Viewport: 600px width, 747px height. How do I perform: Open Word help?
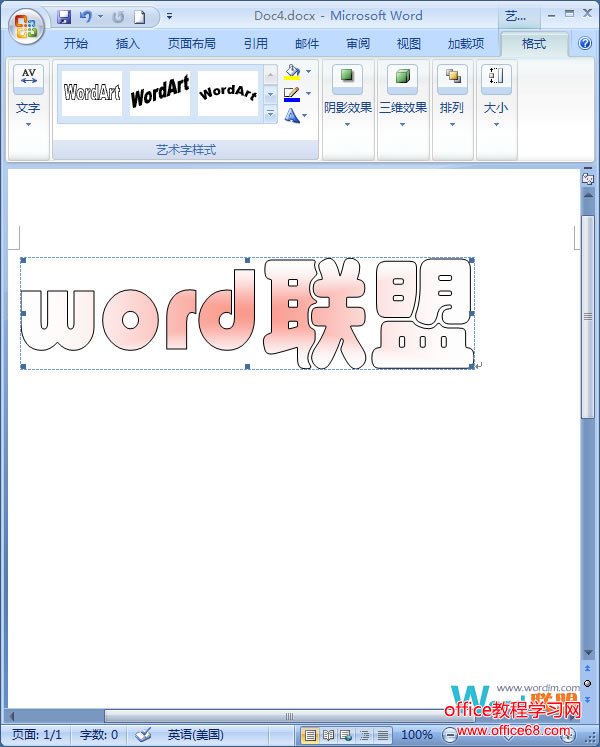(585, 43)
